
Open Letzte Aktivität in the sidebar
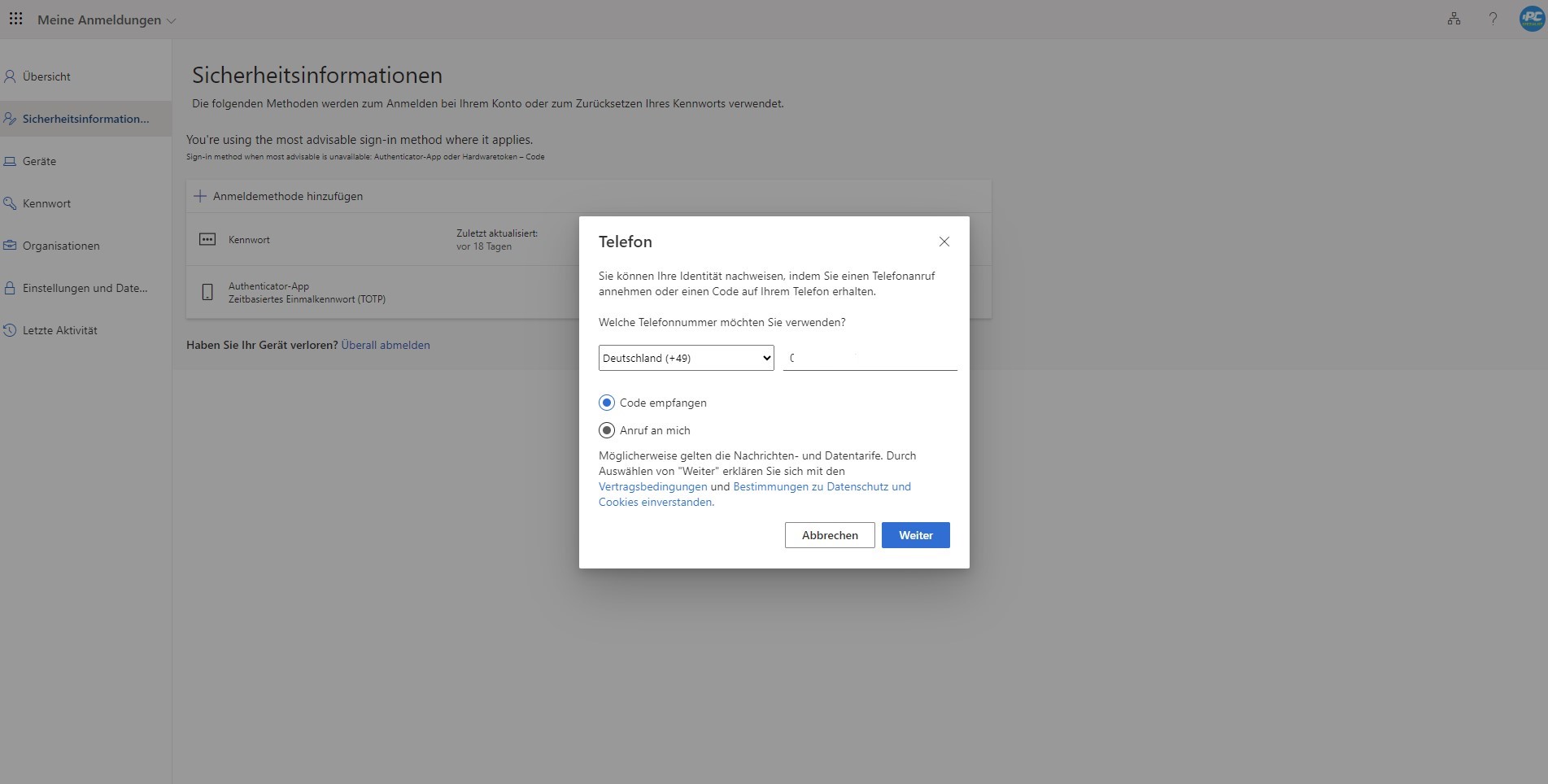59,330
